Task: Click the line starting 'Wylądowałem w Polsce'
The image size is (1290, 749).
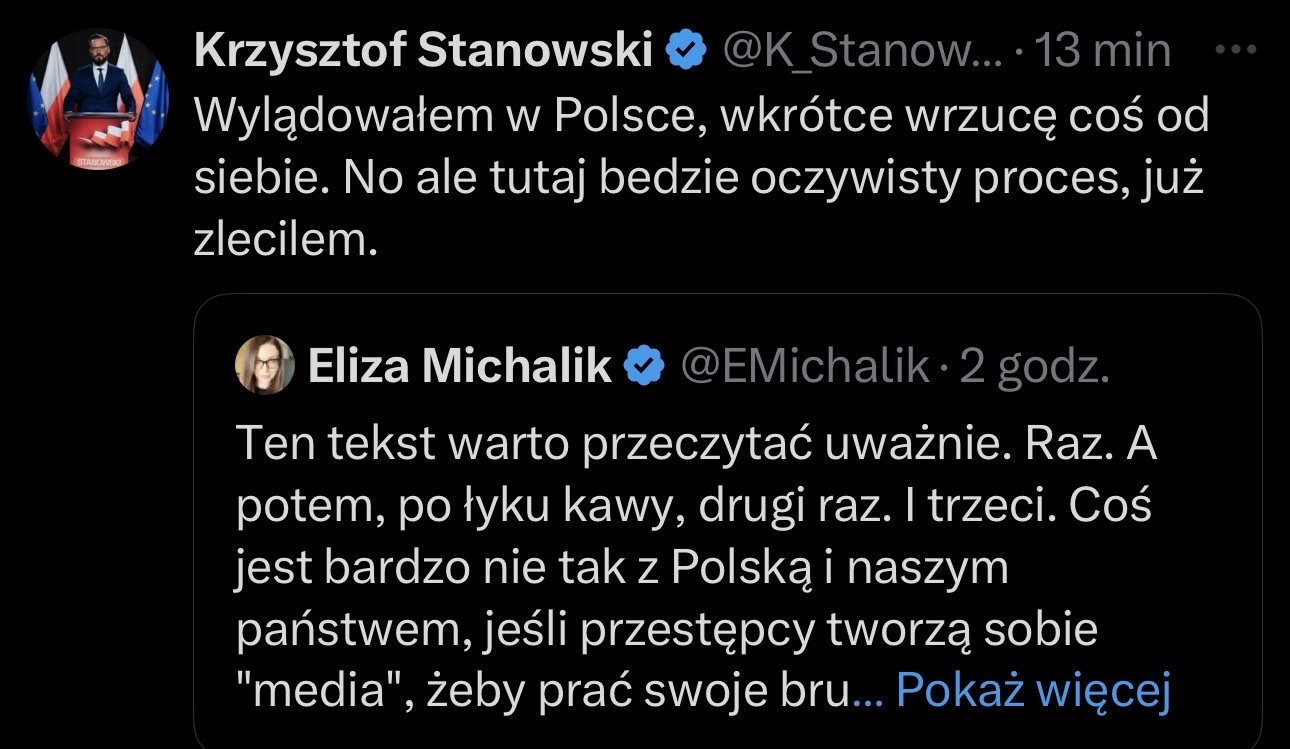Action: 700,117
